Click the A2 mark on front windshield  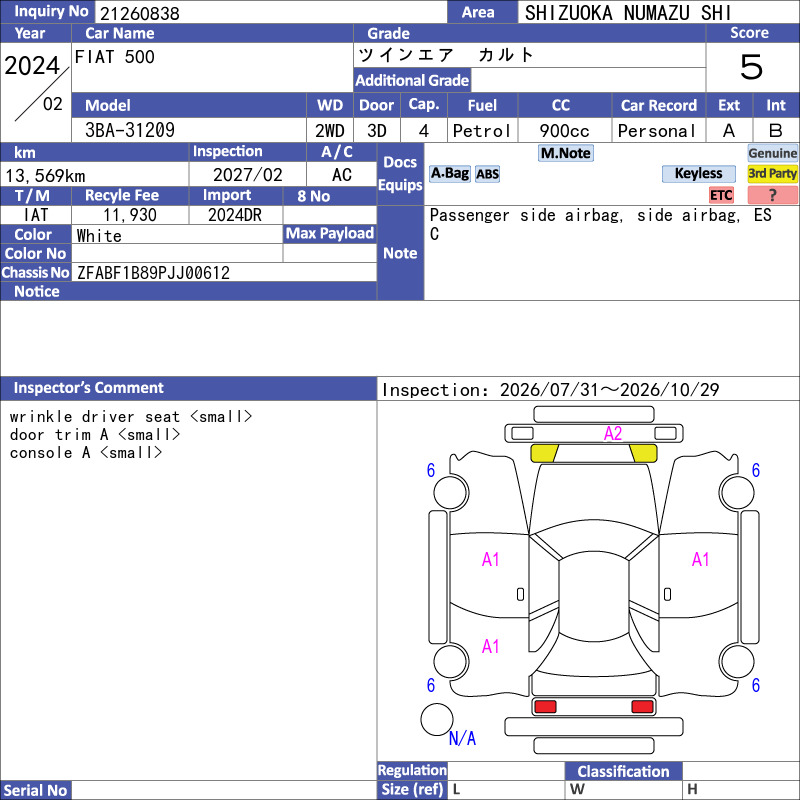(613, 434)
